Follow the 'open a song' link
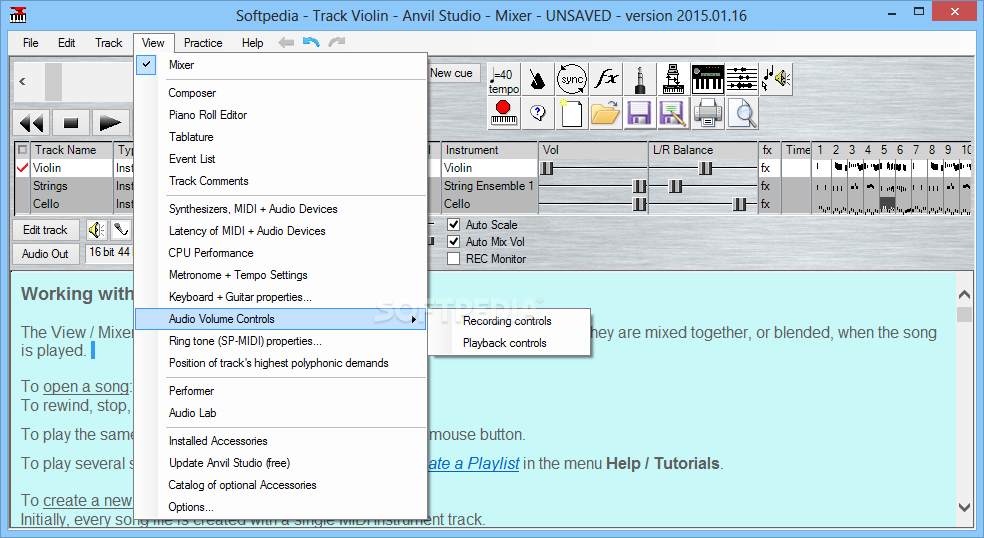The width and height of the screenshot is (984, 538). [x=87, y=386]
